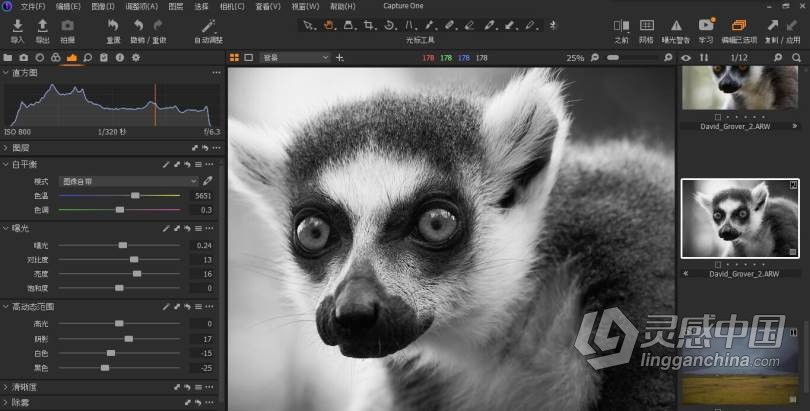The height and width of the screenshot is (411, 810).
Task: Toggle Edit Selected Variants orange icon
Action: 739,25
